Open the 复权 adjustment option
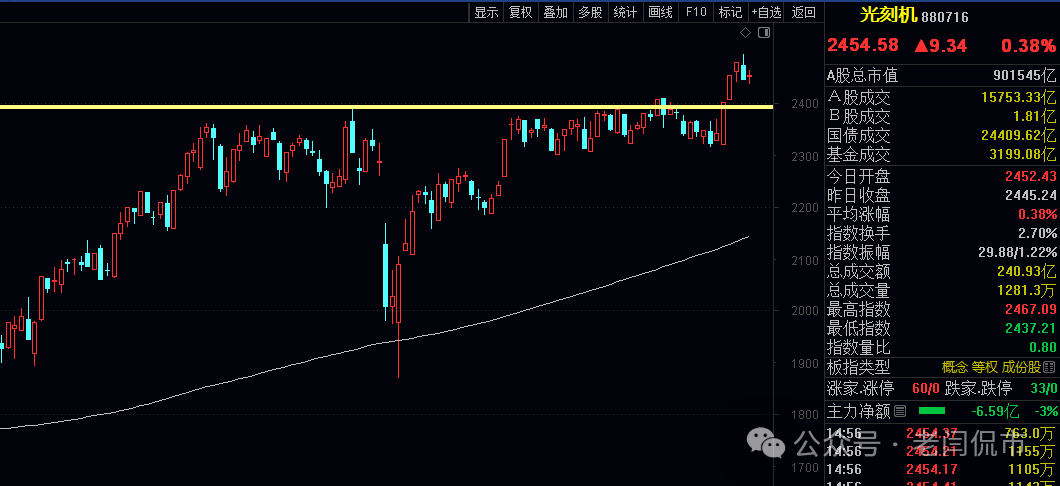The width and height of the screenshot is (1060, 486). coord(521,12)
